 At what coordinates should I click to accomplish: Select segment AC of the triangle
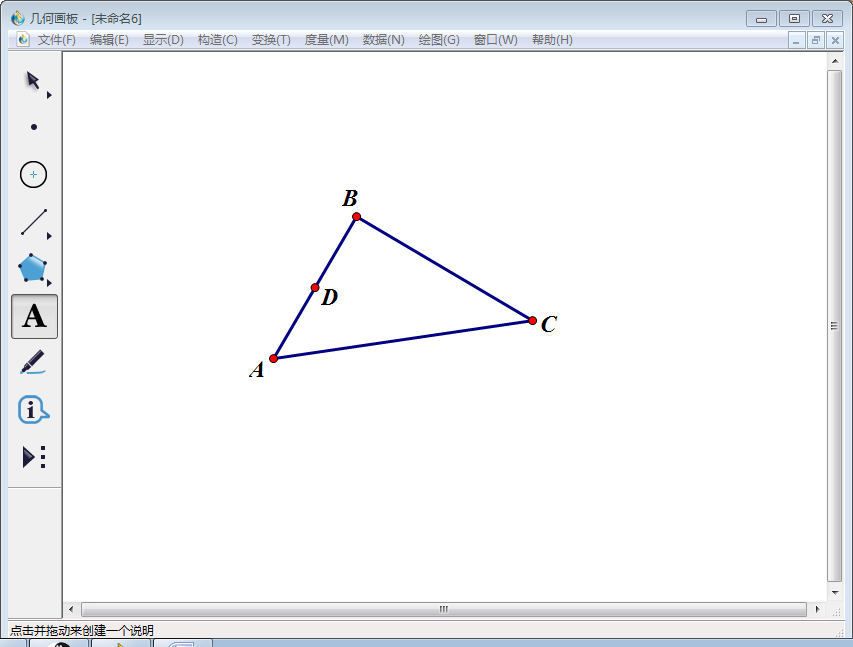pos(403,340)
